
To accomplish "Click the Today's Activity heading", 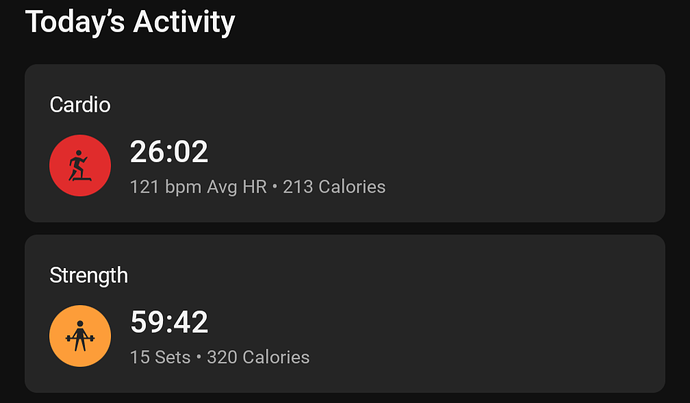I will pyautogui.click(x=130, y=22).
